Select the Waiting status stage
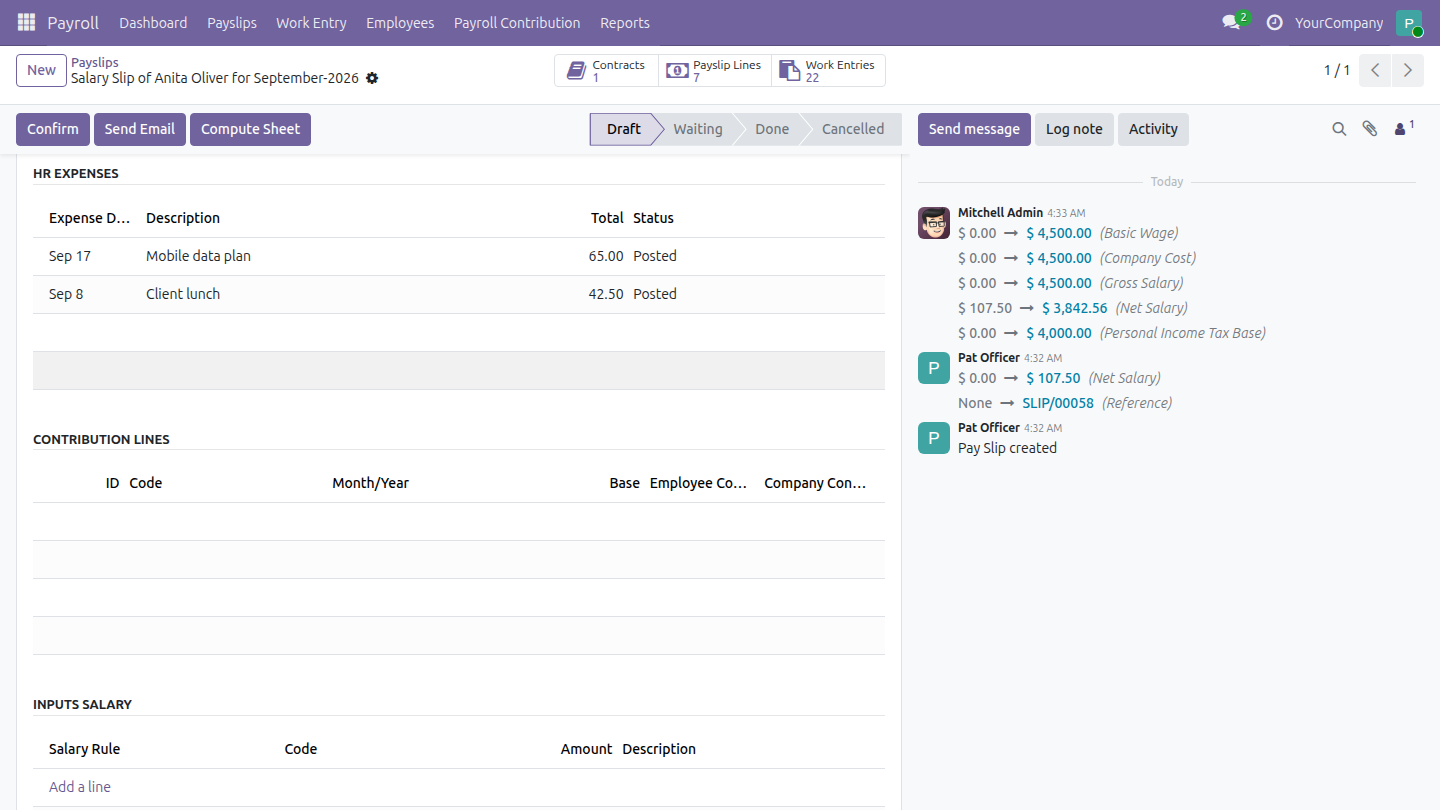 [x=698, y=129]
